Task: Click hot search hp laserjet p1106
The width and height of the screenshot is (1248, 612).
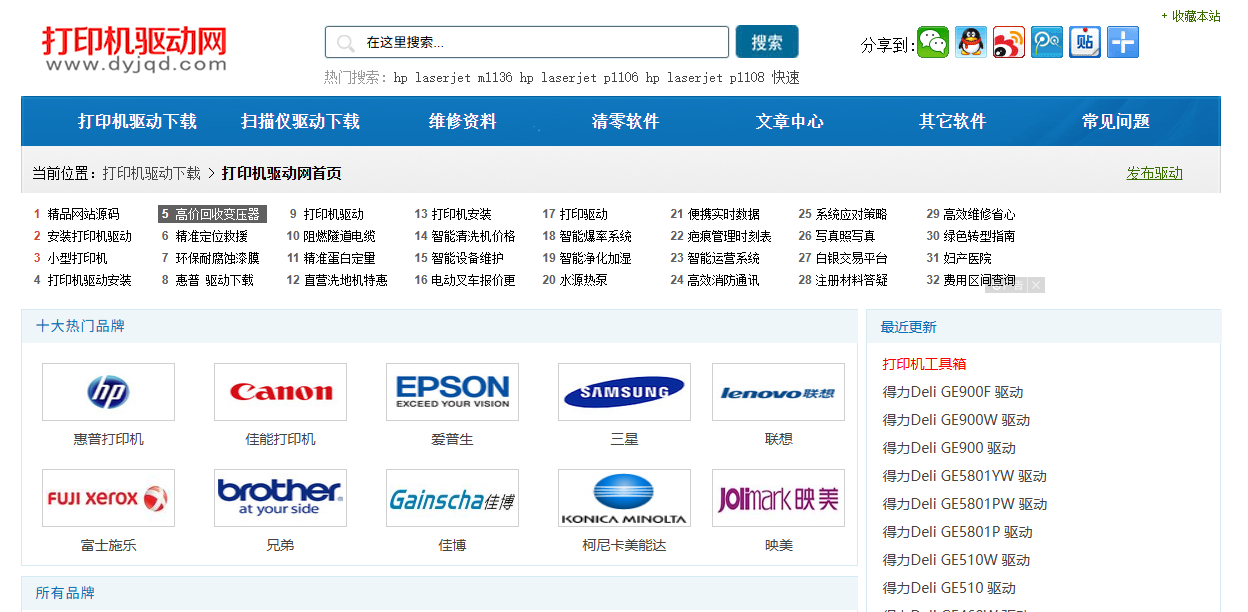Action: (579, 77)
